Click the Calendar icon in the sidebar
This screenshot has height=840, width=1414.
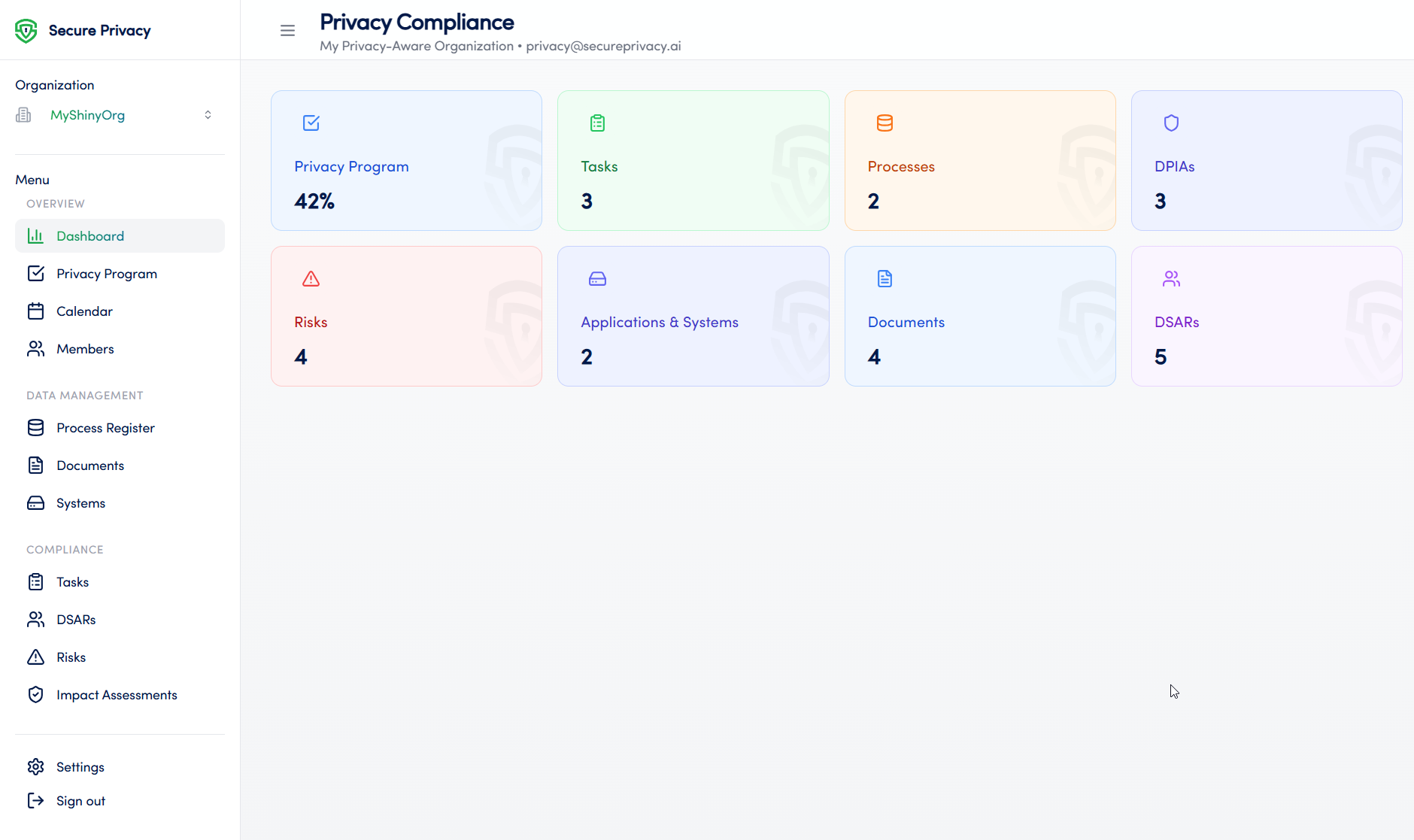click(x=36, y=311)
